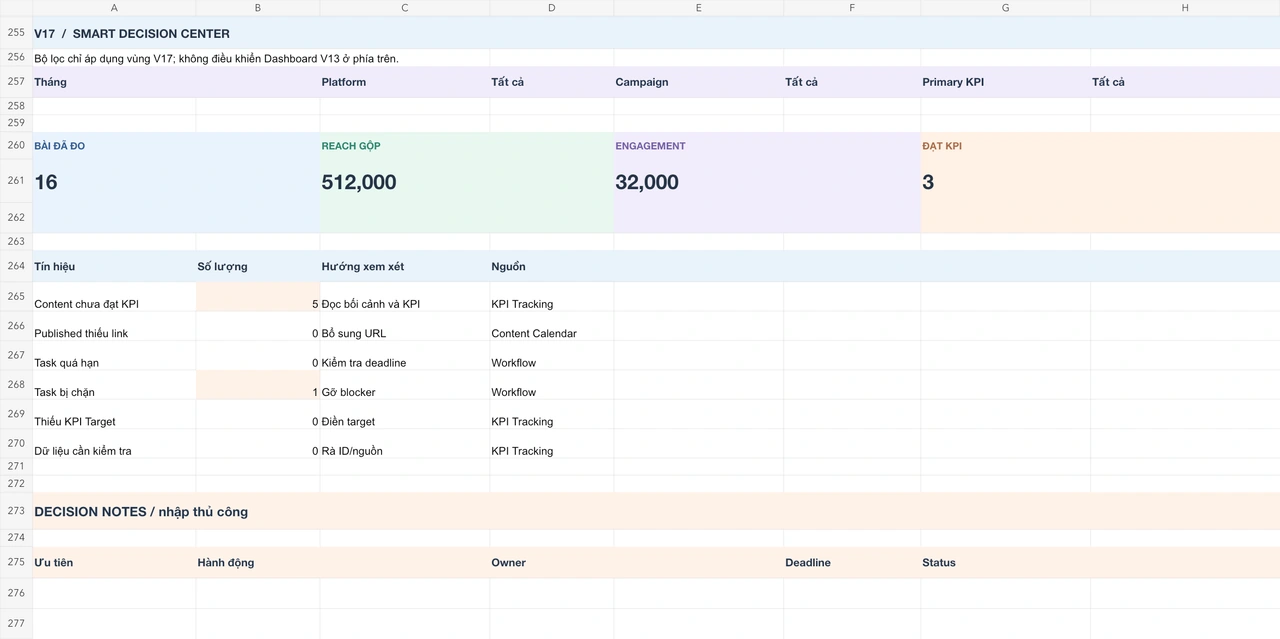Select column G header
1280x639 pixels.
coord(1005,8)
